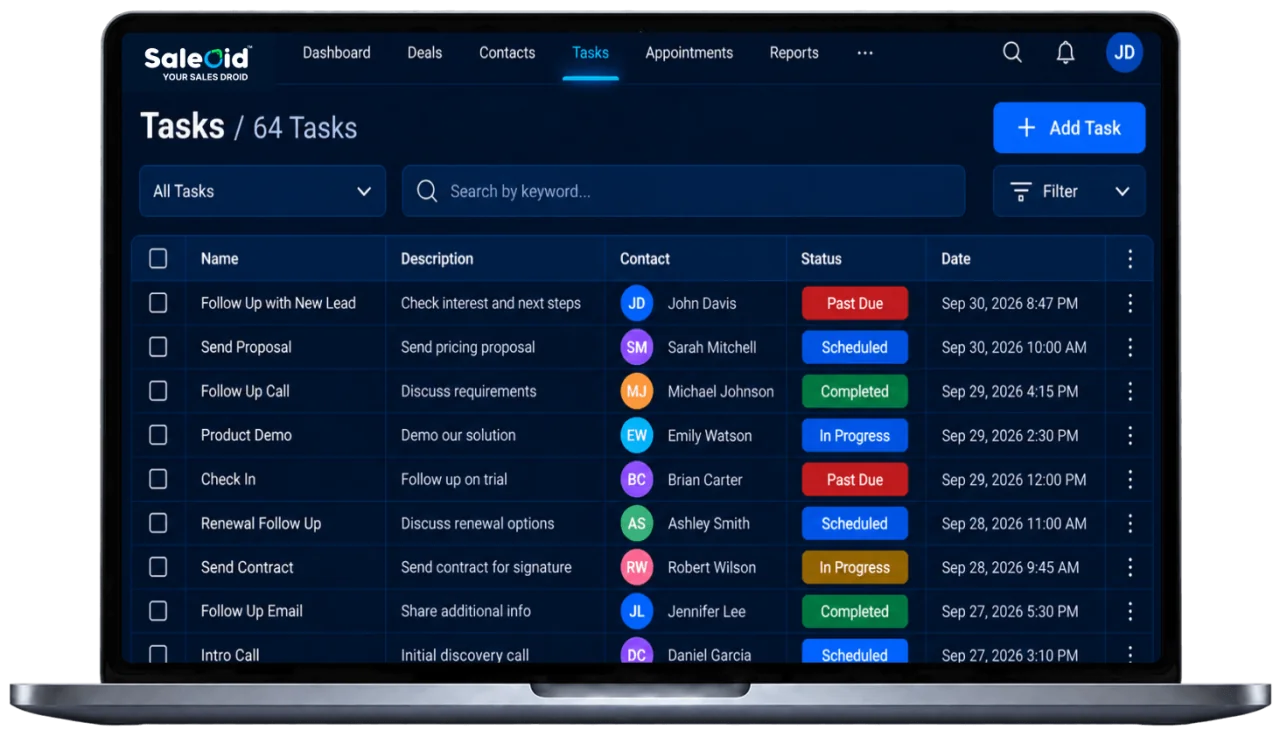Open row menu for Follow Up Email
This screenshot has width=1280, height=730.
[x=1130, y=611]
